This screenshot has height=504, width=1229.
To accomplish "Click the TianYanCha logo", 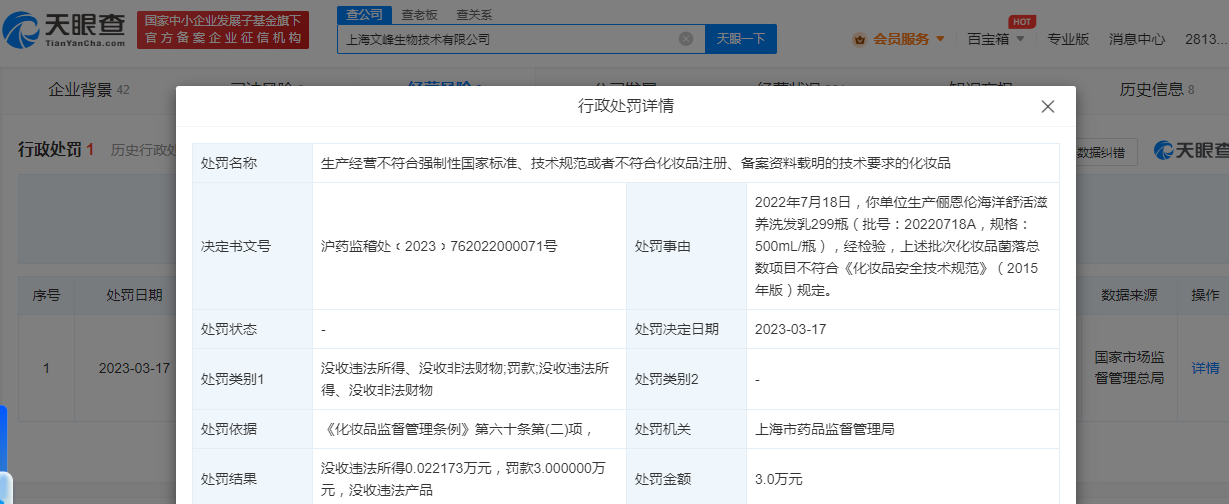I will pyautogui.click(x=64, y=29).
